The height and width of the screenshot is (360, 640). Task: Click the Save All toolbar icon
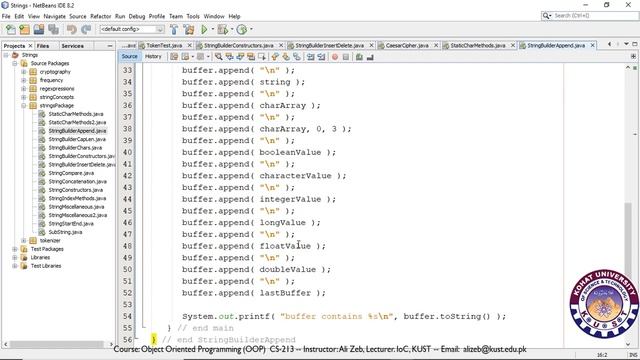(x=53, y=29)
